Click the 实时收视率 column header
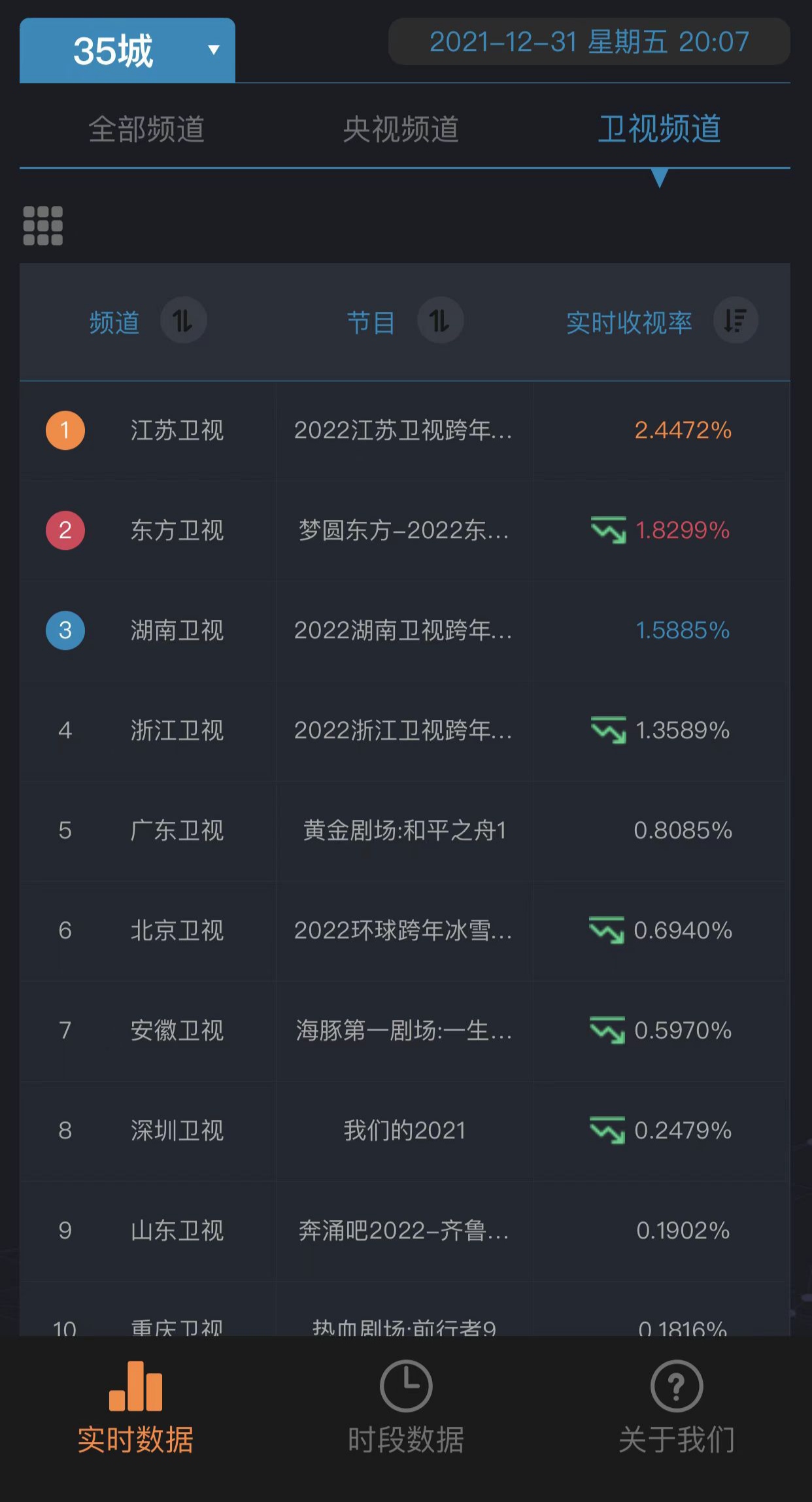This screenshot has width=812, height=1502. [x=629, y=322]
